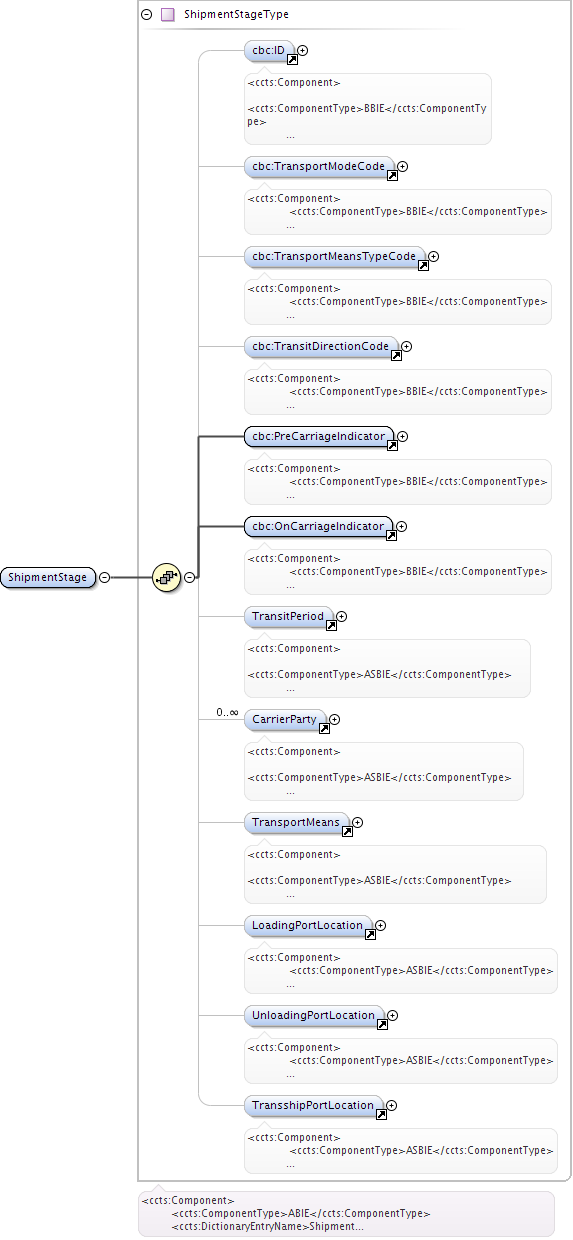573x1240 pixels.
Task: Click the ShipmentStageType type icon
Action: coord(168,15)
